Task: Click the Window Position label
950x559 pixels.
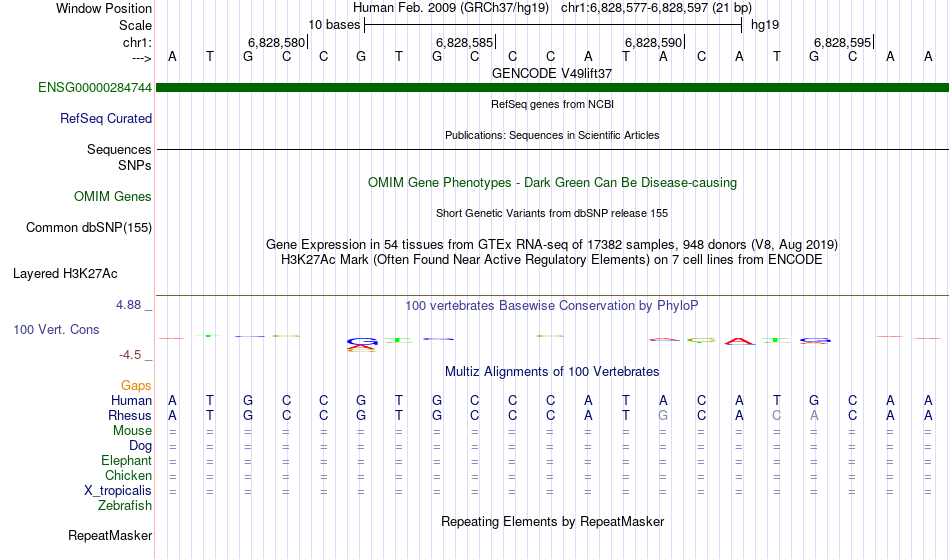Action: point(104,8)
